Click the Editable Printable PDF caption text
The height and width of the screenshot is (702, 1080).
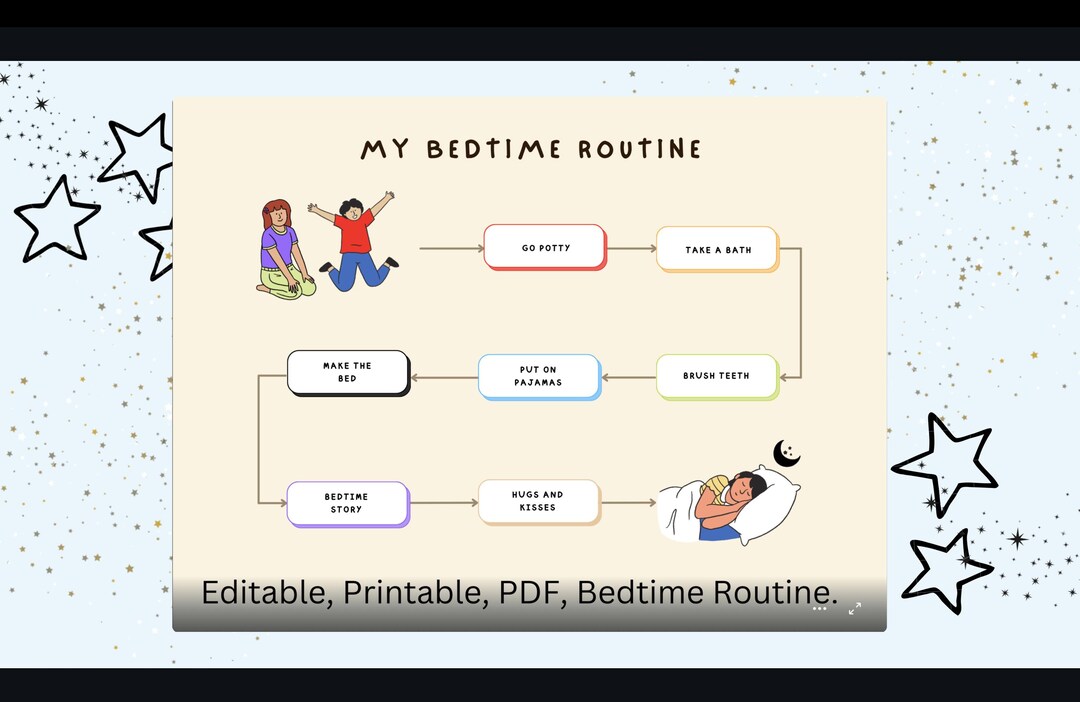pos(519,592)
